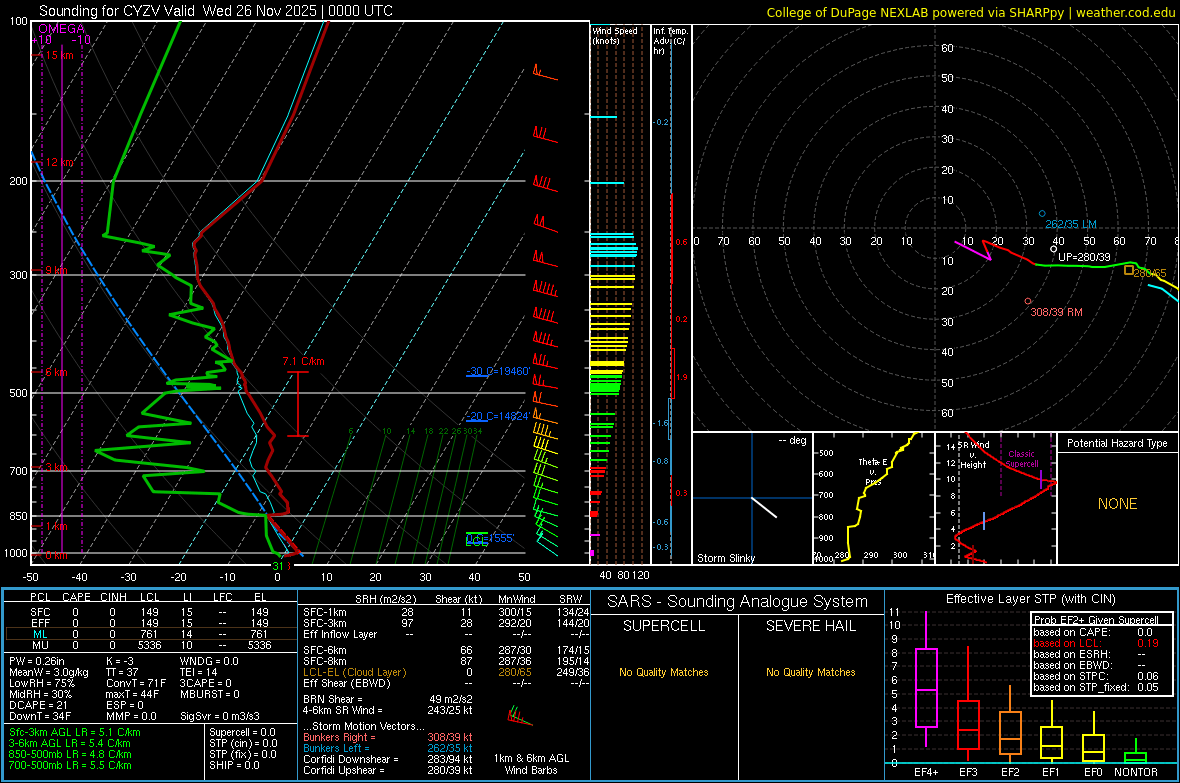Click the -30 C=19460' height label
This screenshot has width=1180, height=783.
[498, 371]
